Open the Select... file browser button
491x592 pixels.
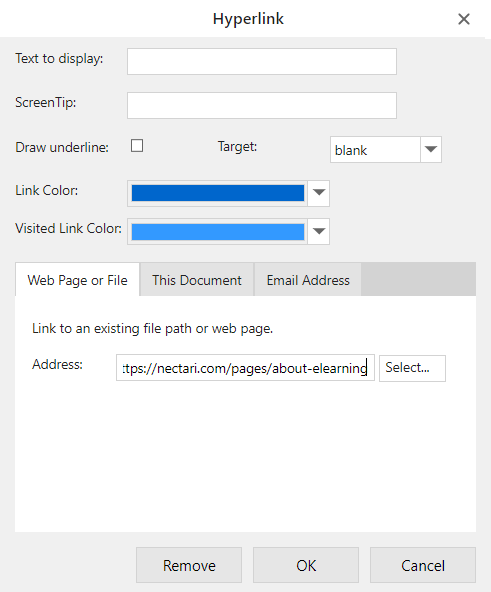pyautogui.click(x=412, y=368)
